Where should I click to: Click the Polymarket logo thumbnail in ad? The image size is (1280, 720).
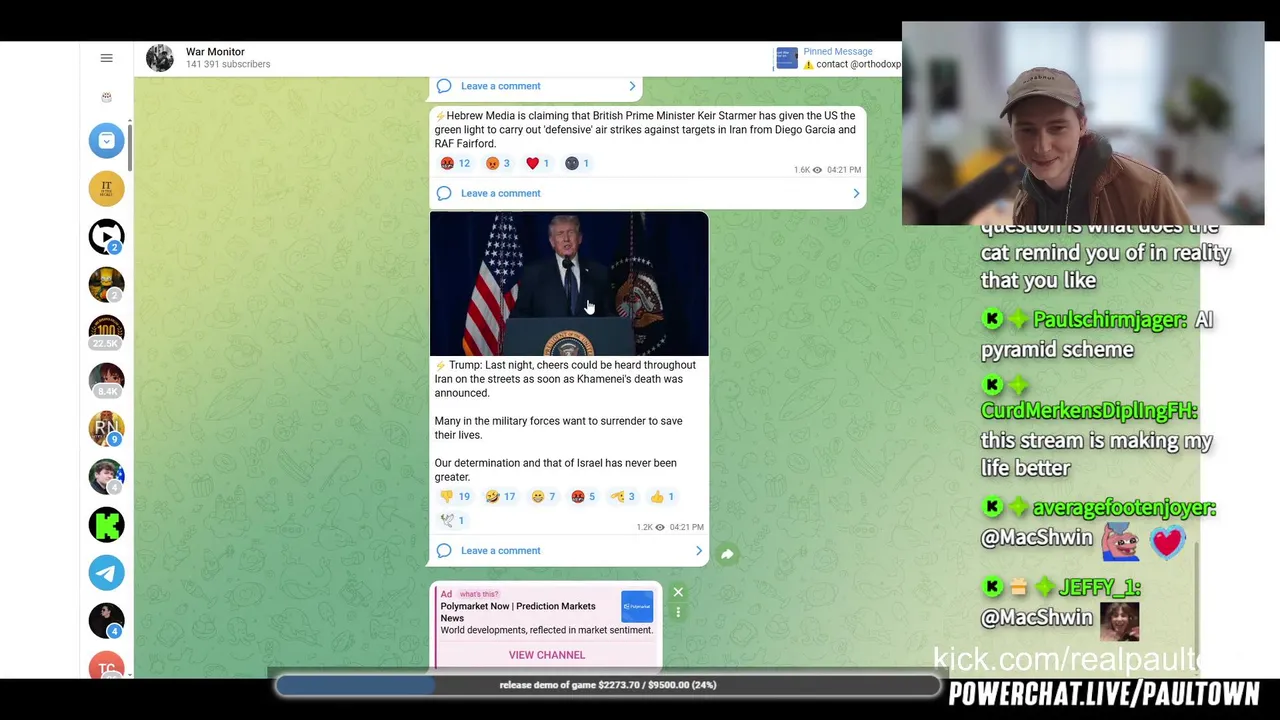637,606
